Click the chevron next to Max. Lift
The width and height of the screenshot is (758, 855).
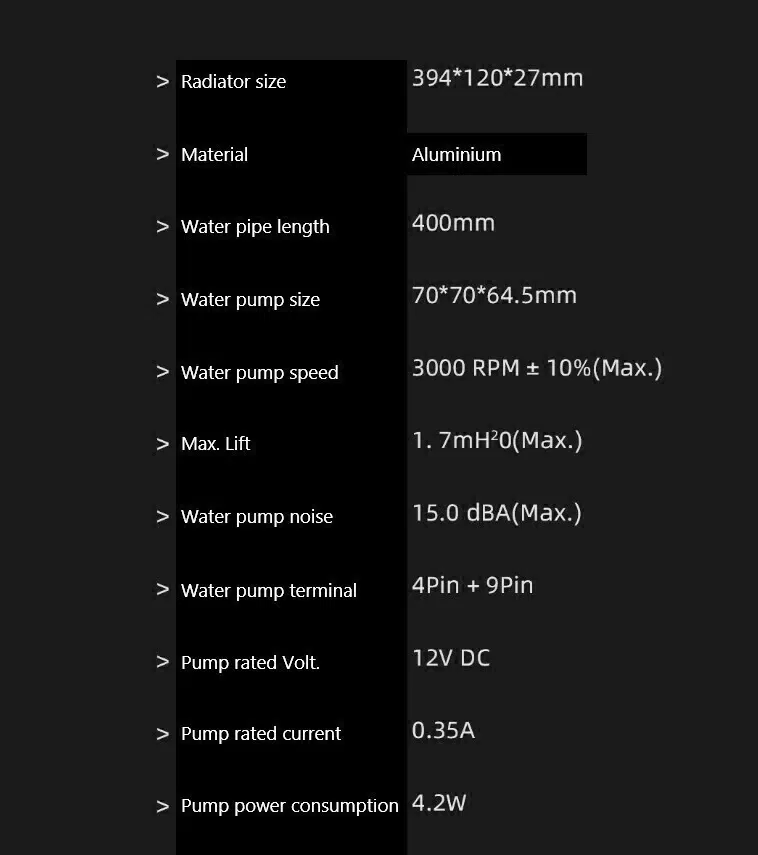(163, 444)
